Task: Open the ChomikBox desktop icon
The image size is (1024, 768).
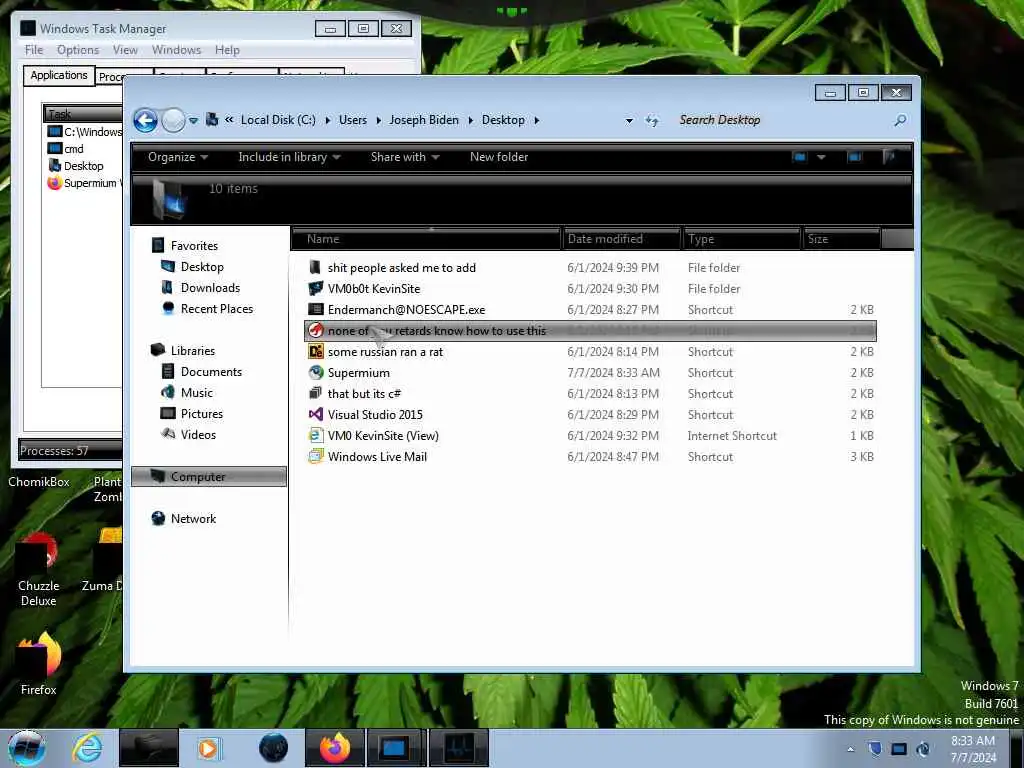Action: 39,482
